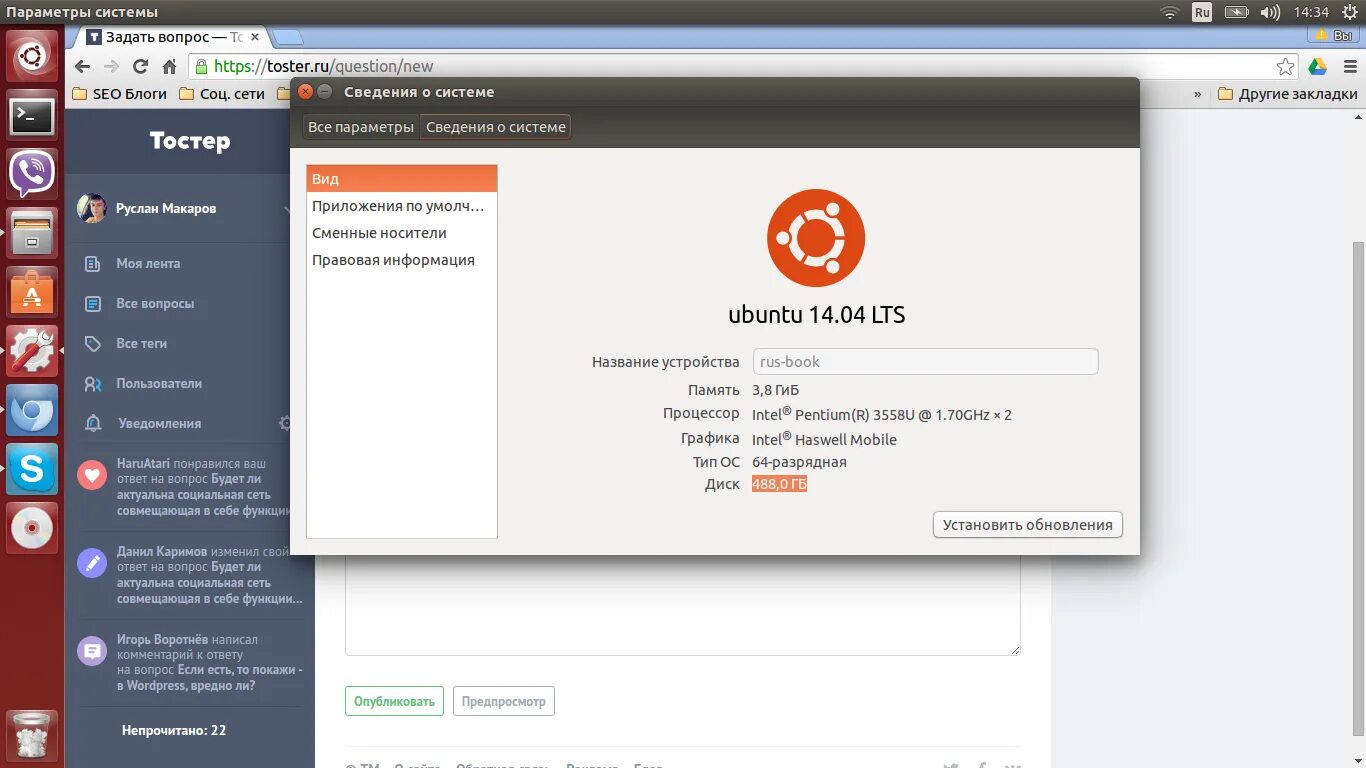1366x768 pixels.
Task: Open the Игорь Воротнёв comment notification
Action: 190,662
